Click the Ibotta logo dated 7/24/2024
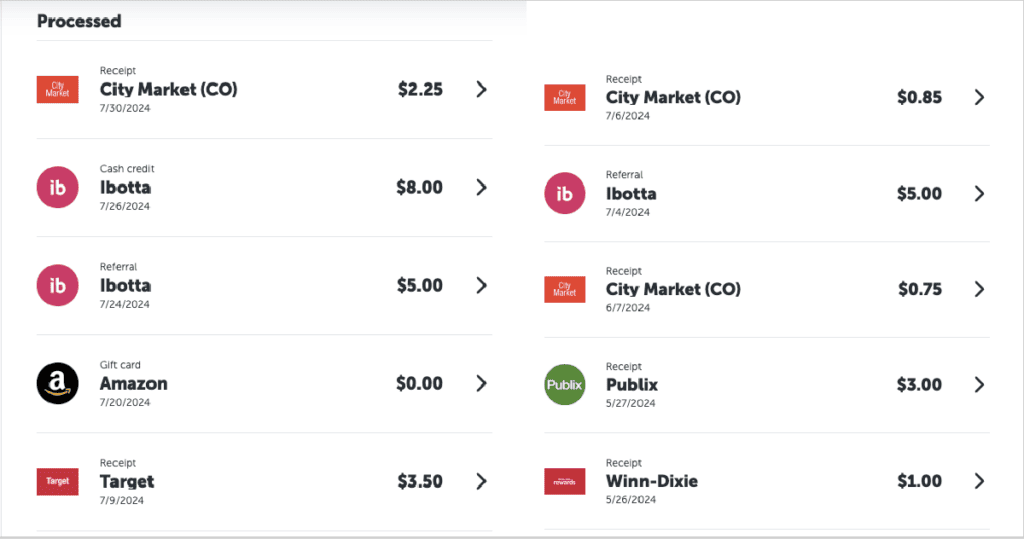1024x539 pixels. click(57, 285)
